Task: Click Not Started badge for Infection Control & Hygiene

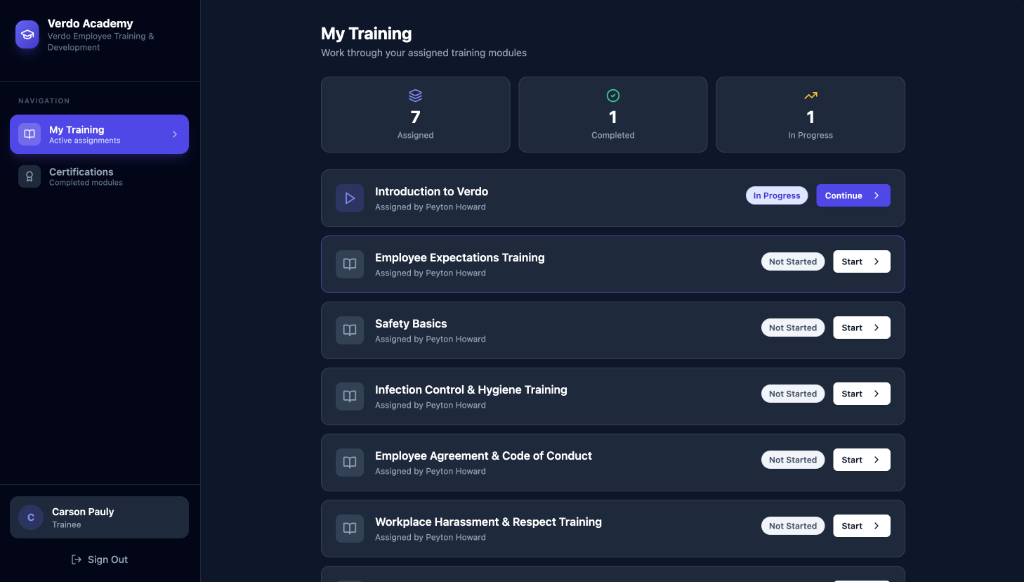Action: [x=793, y=393]
